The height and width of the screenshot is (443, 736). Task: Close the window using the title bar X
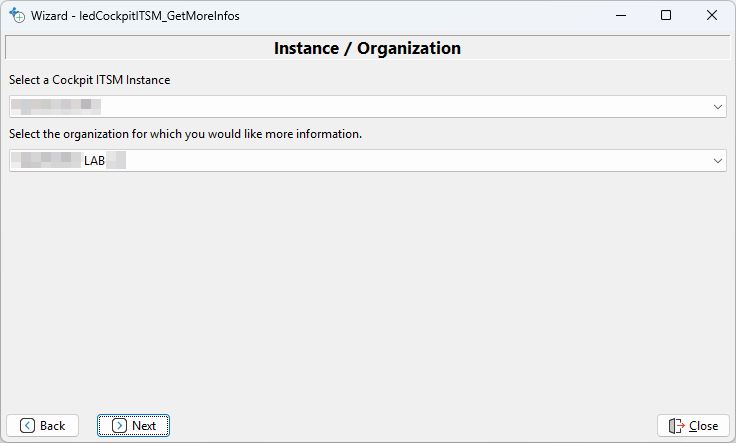click(x=712, y=16)
